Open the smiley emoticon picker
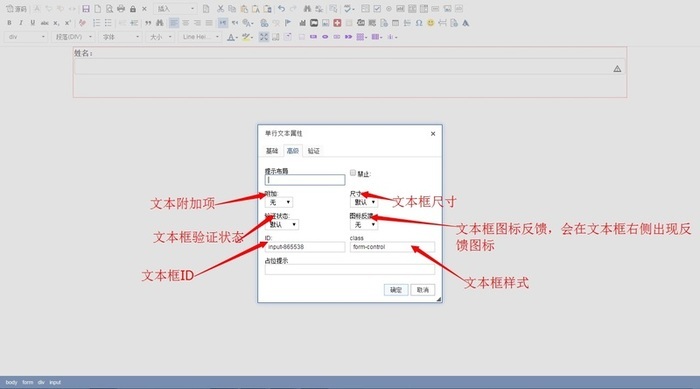Screen dimensions: 700x389 point(430,23)
